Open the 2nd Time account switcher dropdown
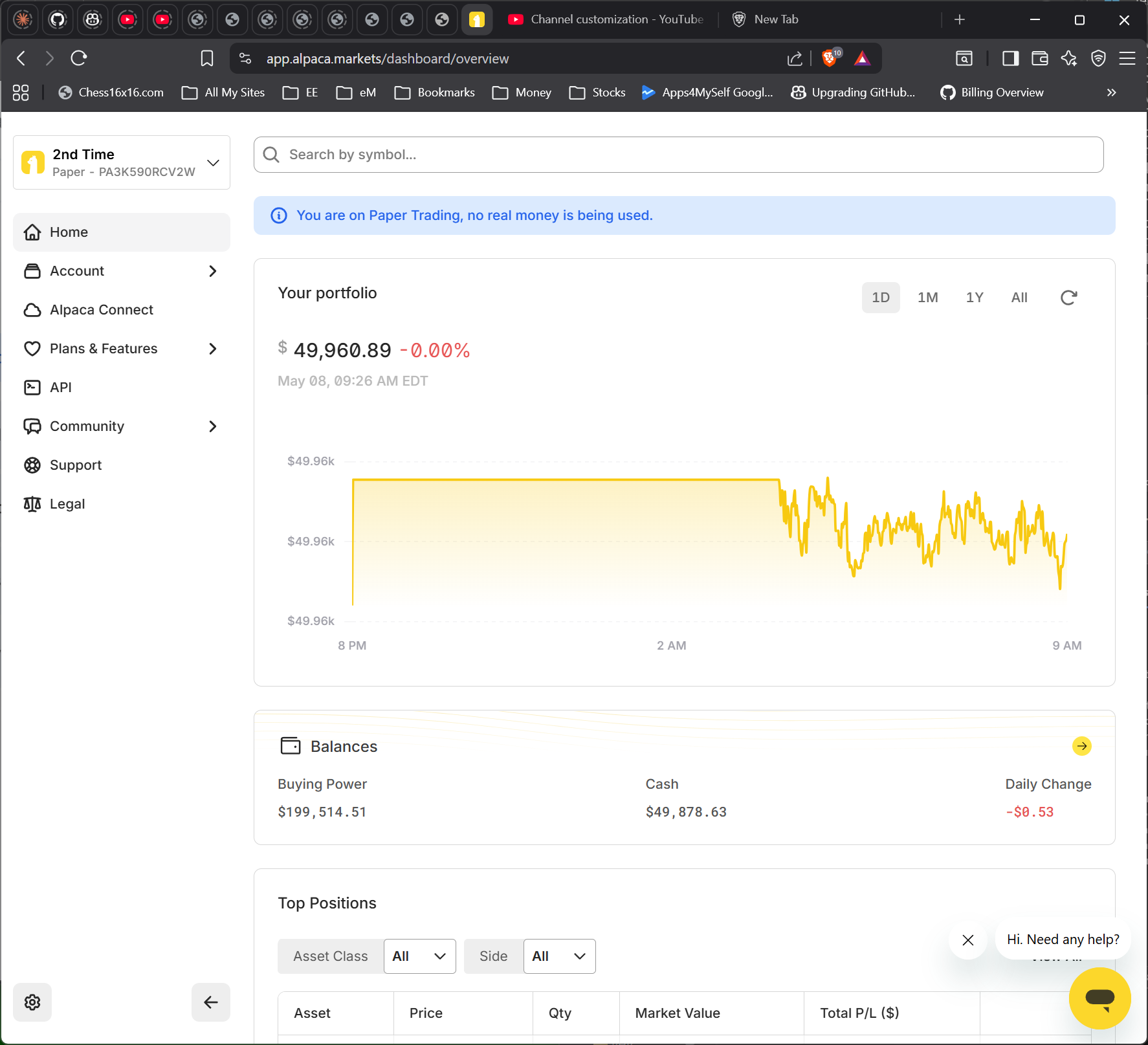Viewport: 1148px width, 1045px height. [x=122, y=162]
